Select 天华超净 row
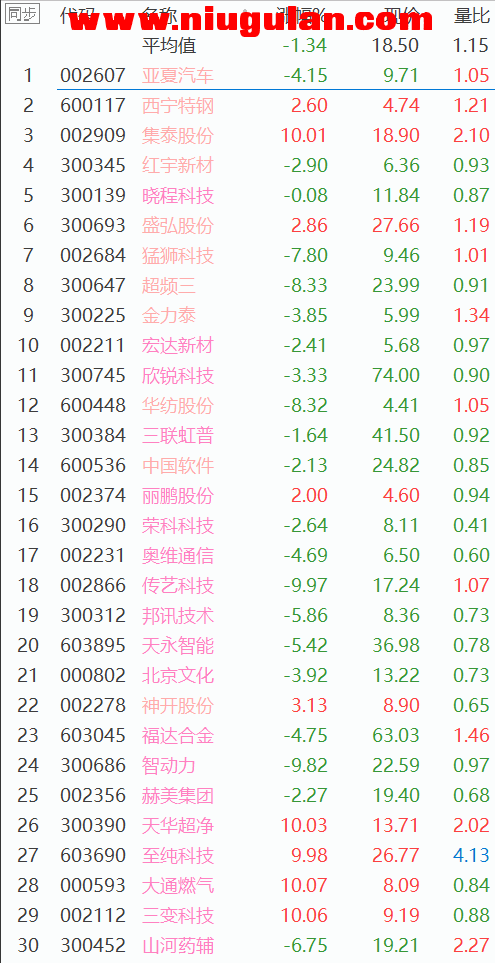The image size is (495, 963). click(248, 825)
